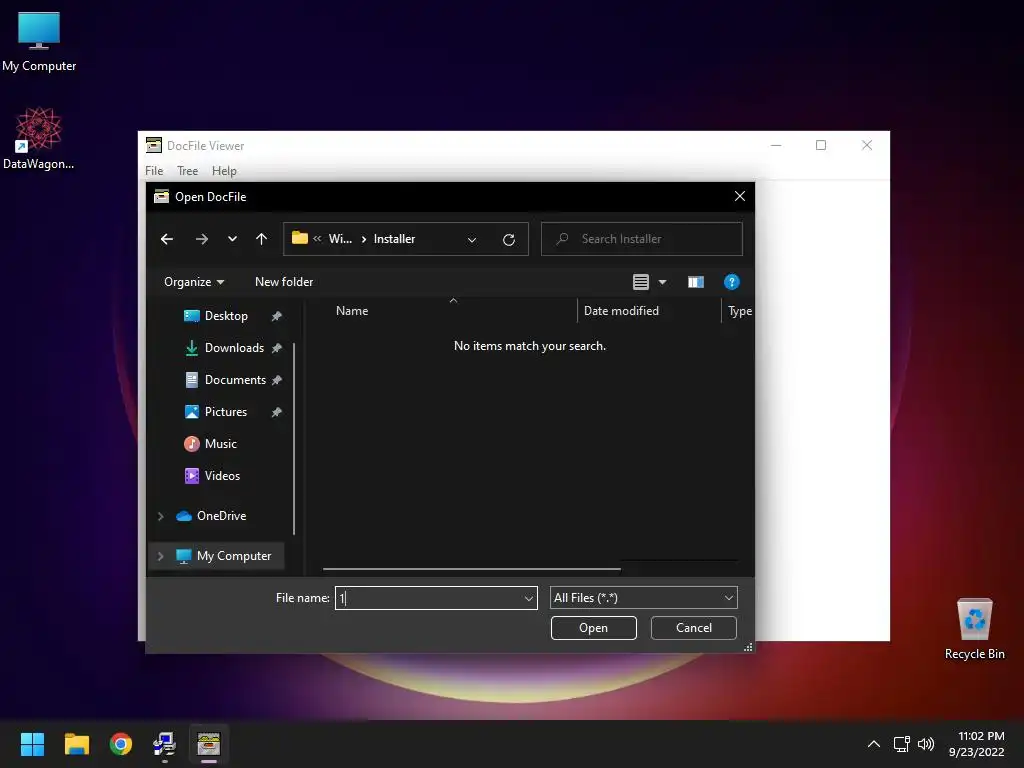Click the folder icon in address bar
The width and height of the screenshot is (1024, 768).
[x=300, y=238]
